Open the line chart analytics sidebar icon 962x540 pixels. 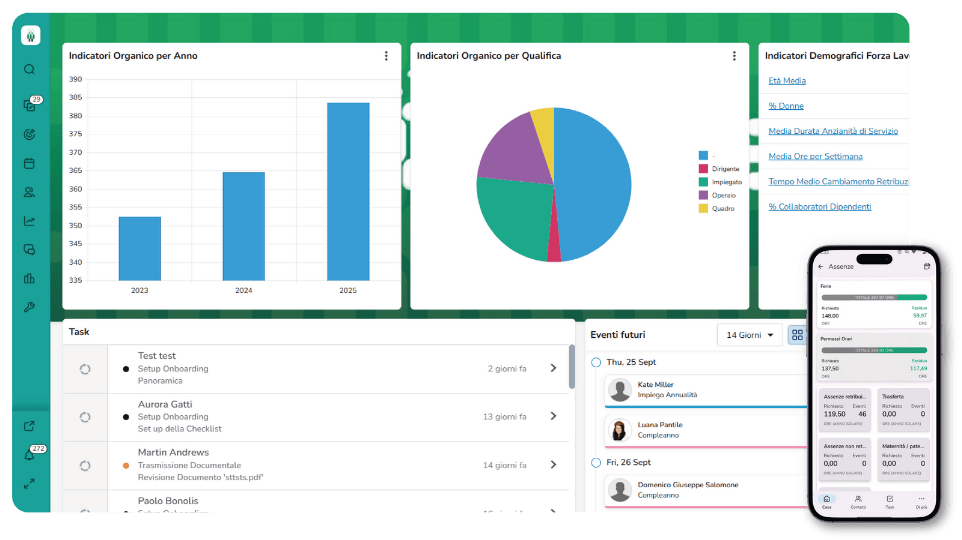click(x=29, y=221)
